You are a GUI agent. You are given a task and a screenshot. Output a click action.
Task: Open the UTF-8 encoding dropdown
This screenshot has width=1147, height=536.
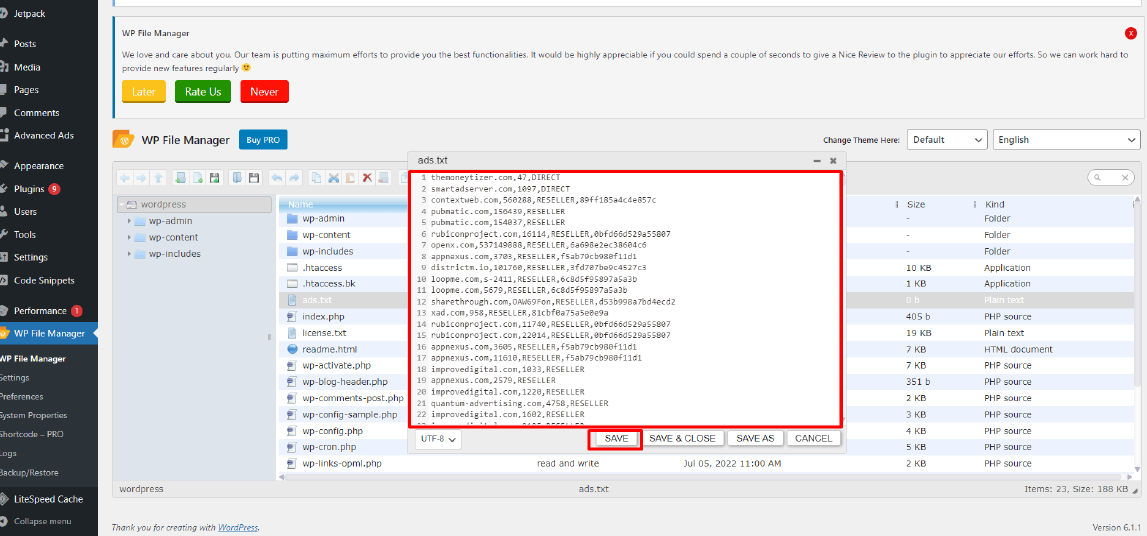coord(439,438)
